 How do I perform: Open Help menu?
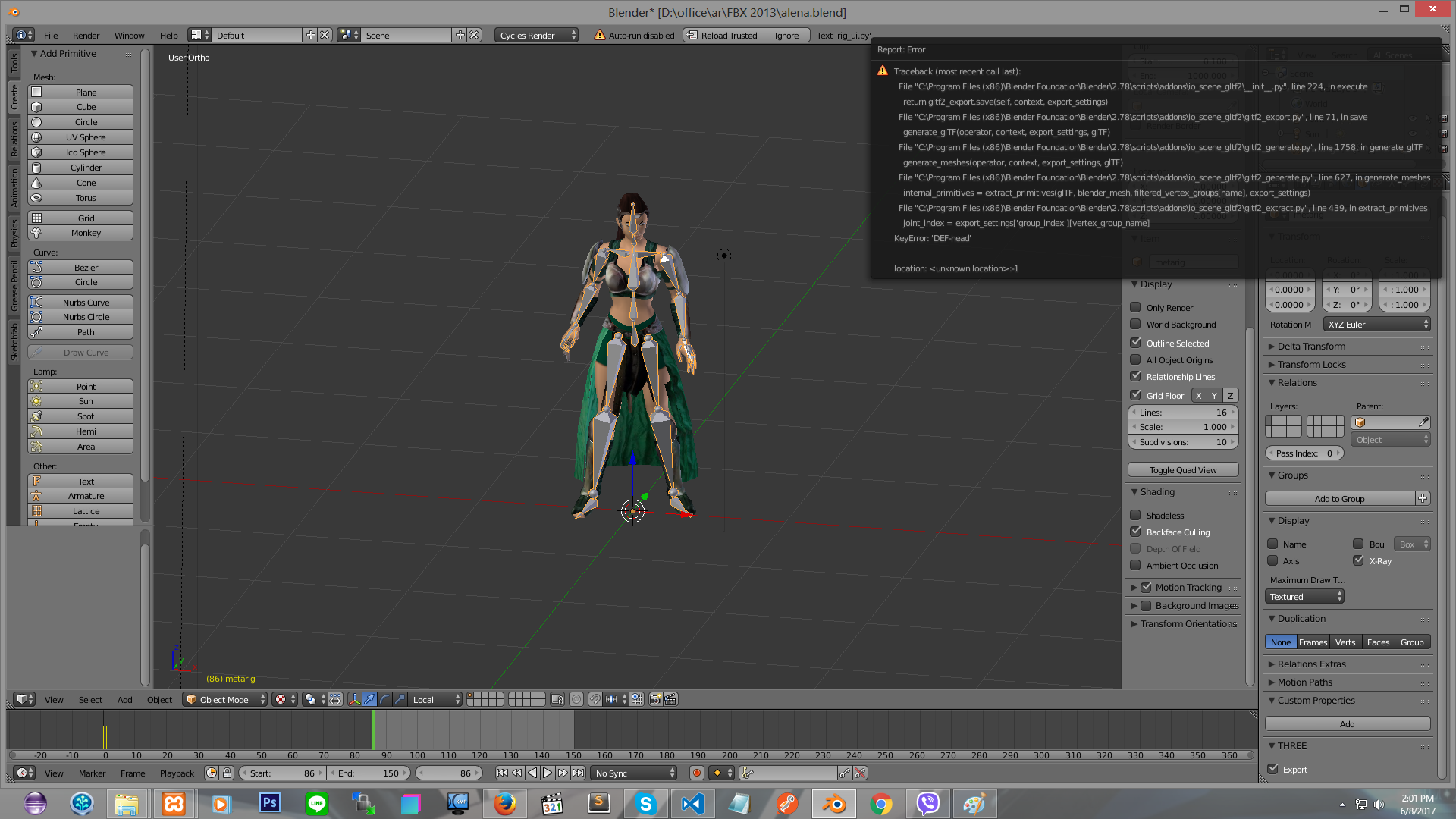[168, 35]
